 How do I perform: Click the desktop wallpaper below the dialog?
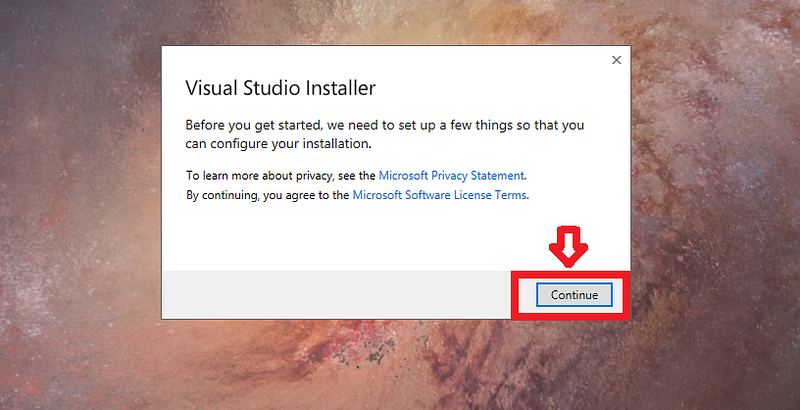(x=396, y=365)
